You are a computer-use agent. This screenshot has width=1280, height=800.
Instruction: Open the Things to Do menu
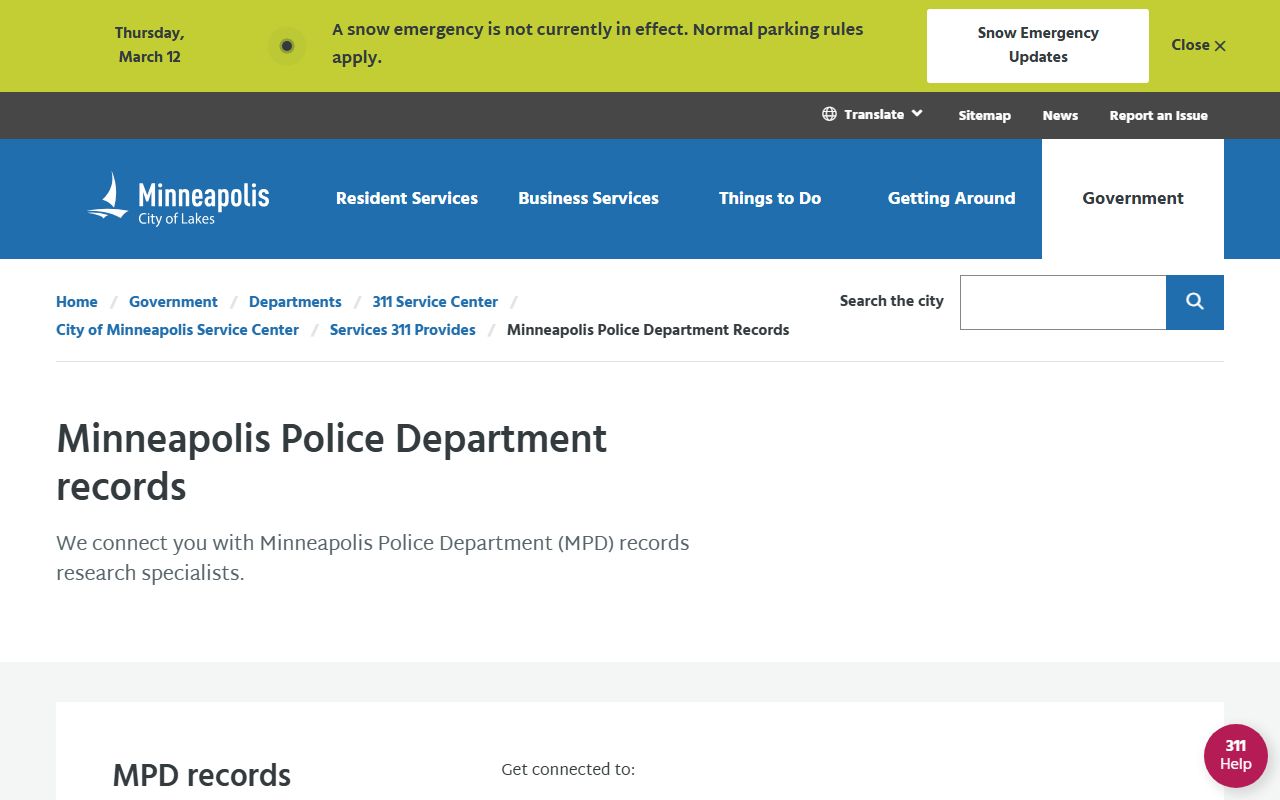[770, 198]
